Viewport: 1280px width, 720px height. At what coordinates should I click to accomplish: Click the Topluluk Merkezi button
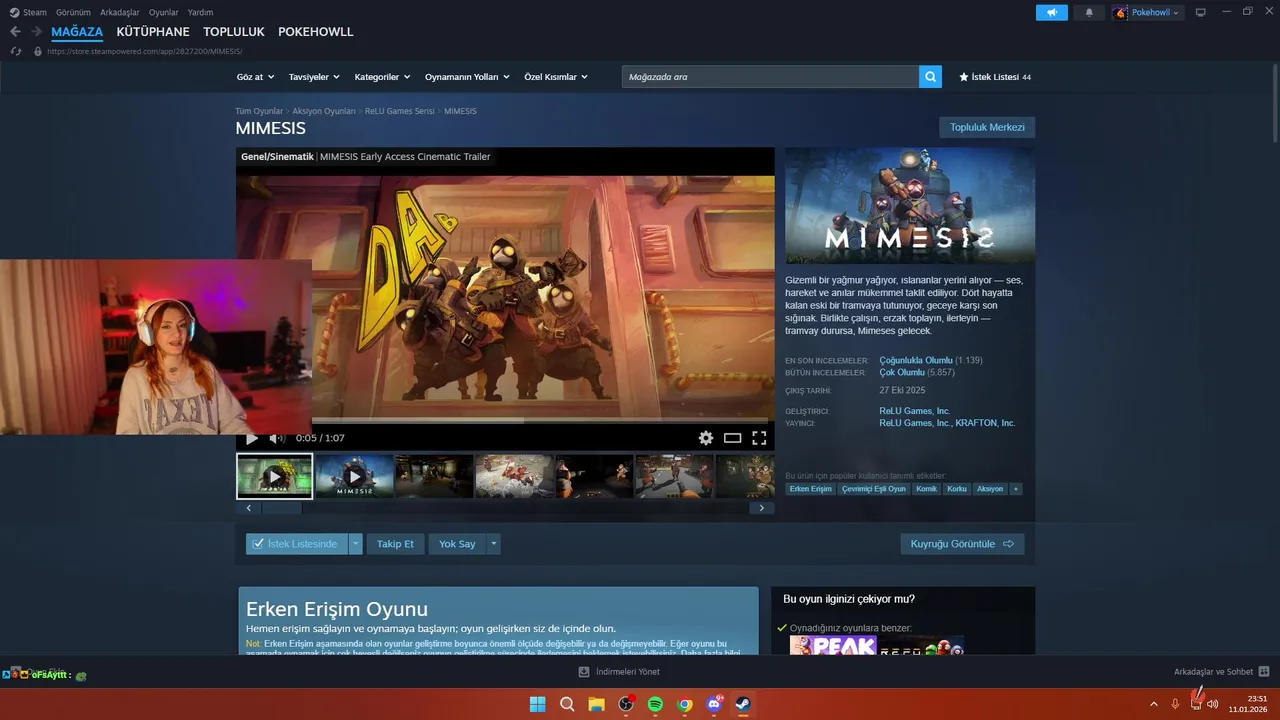click(x=987, y=127)
